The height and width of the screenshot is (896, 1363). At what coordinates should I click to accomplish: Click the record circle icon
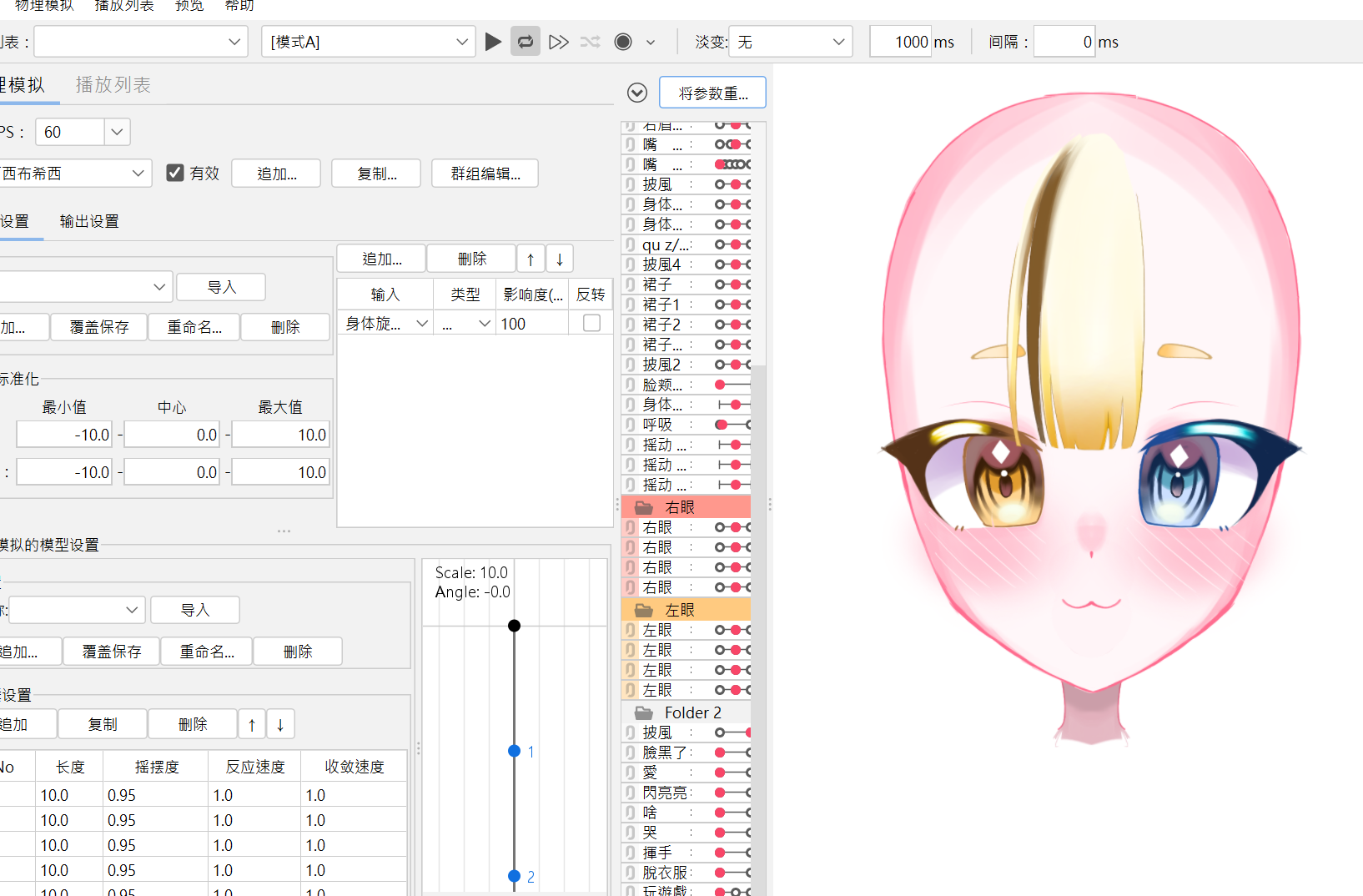click(623, 42)
